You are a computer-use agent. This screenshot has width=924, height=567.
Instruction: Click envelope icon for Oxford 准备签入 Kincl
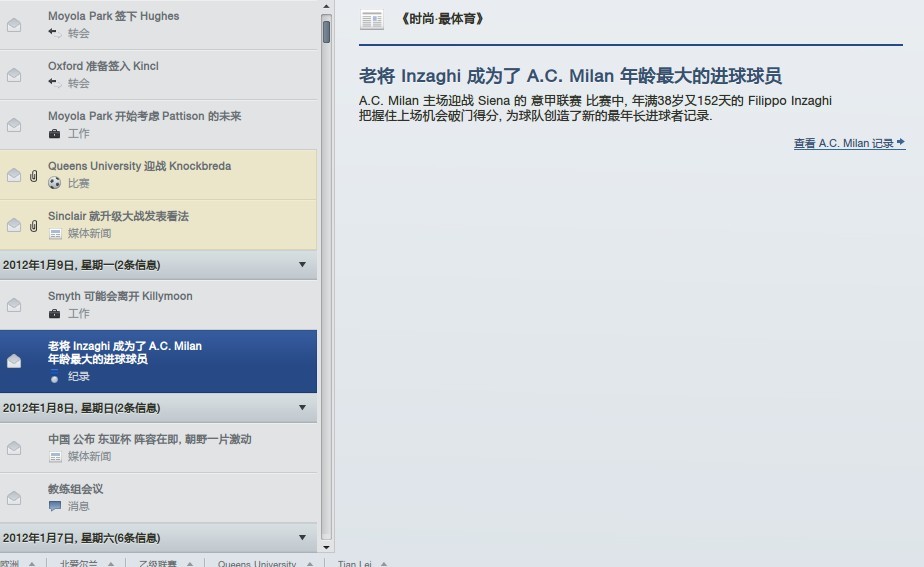pyautogui.click(x=14, y=75)
